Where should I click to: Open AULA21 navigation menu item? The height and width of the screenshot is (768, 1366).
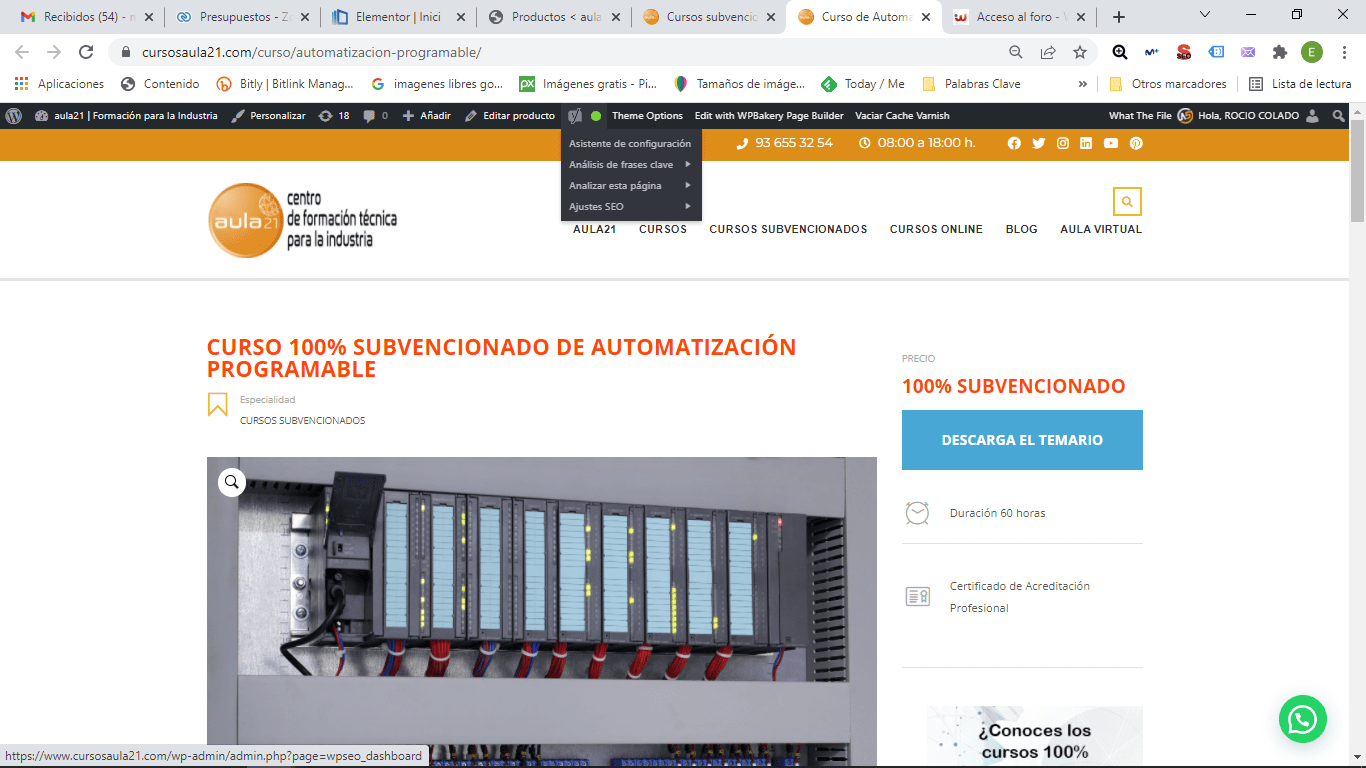click(x=594, y=229)
